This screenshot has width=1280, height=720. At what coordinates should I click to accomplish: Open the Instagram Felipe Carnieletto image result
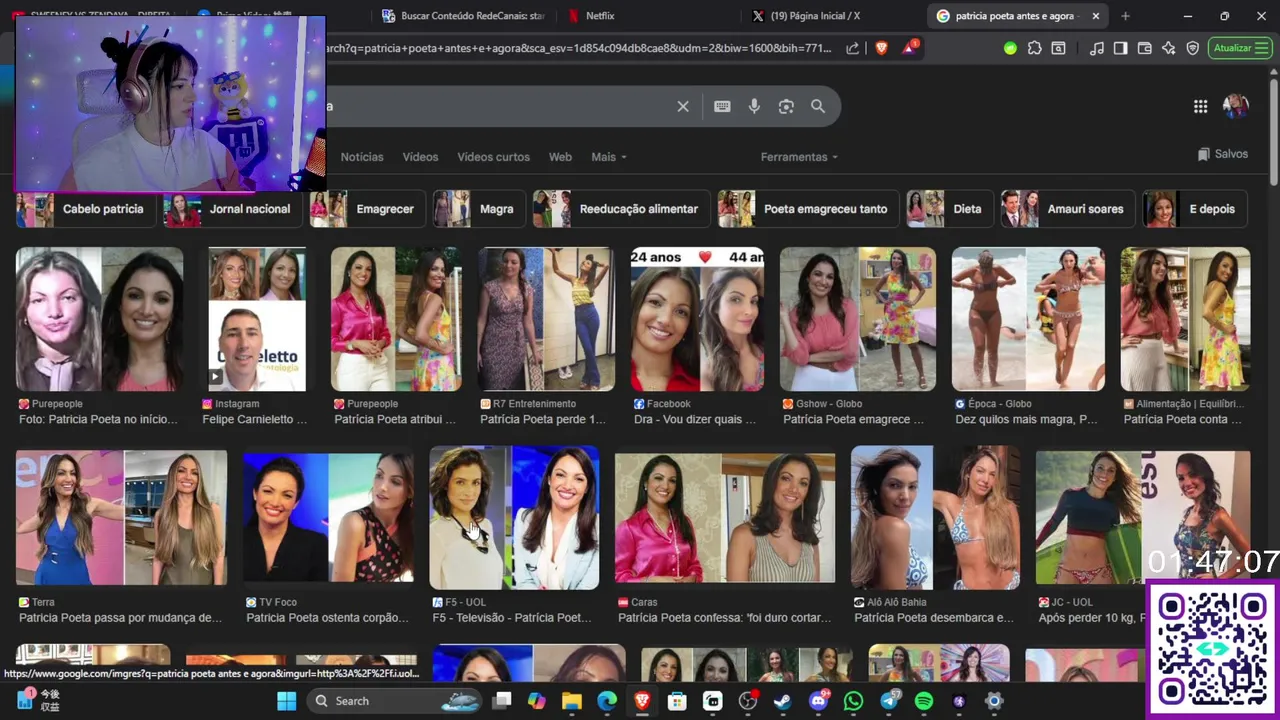[257, 319]
